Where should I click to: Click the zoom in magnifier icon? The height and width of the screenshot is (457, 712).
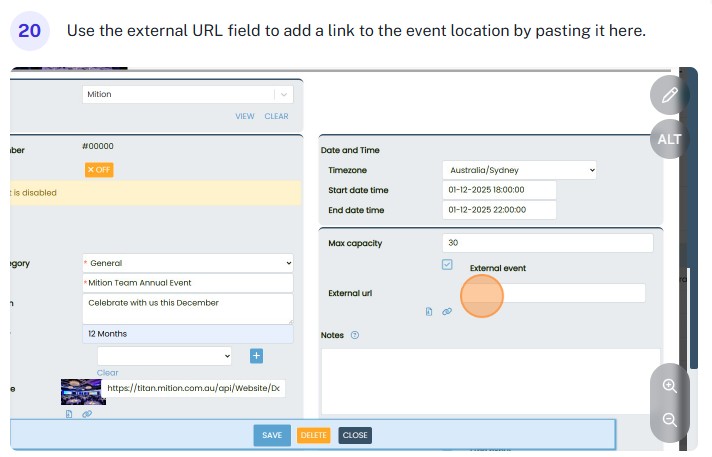coord(669,385)
